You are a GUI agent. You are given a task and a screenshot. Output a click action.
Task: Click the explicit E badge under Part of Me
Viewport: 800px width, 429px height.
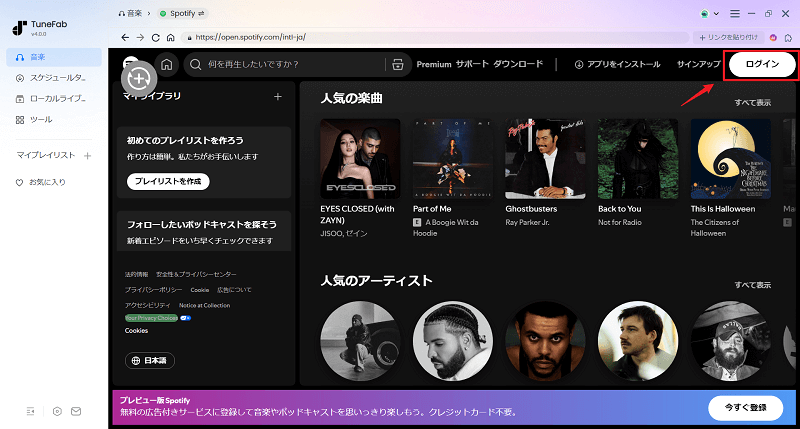click(417, 222)
